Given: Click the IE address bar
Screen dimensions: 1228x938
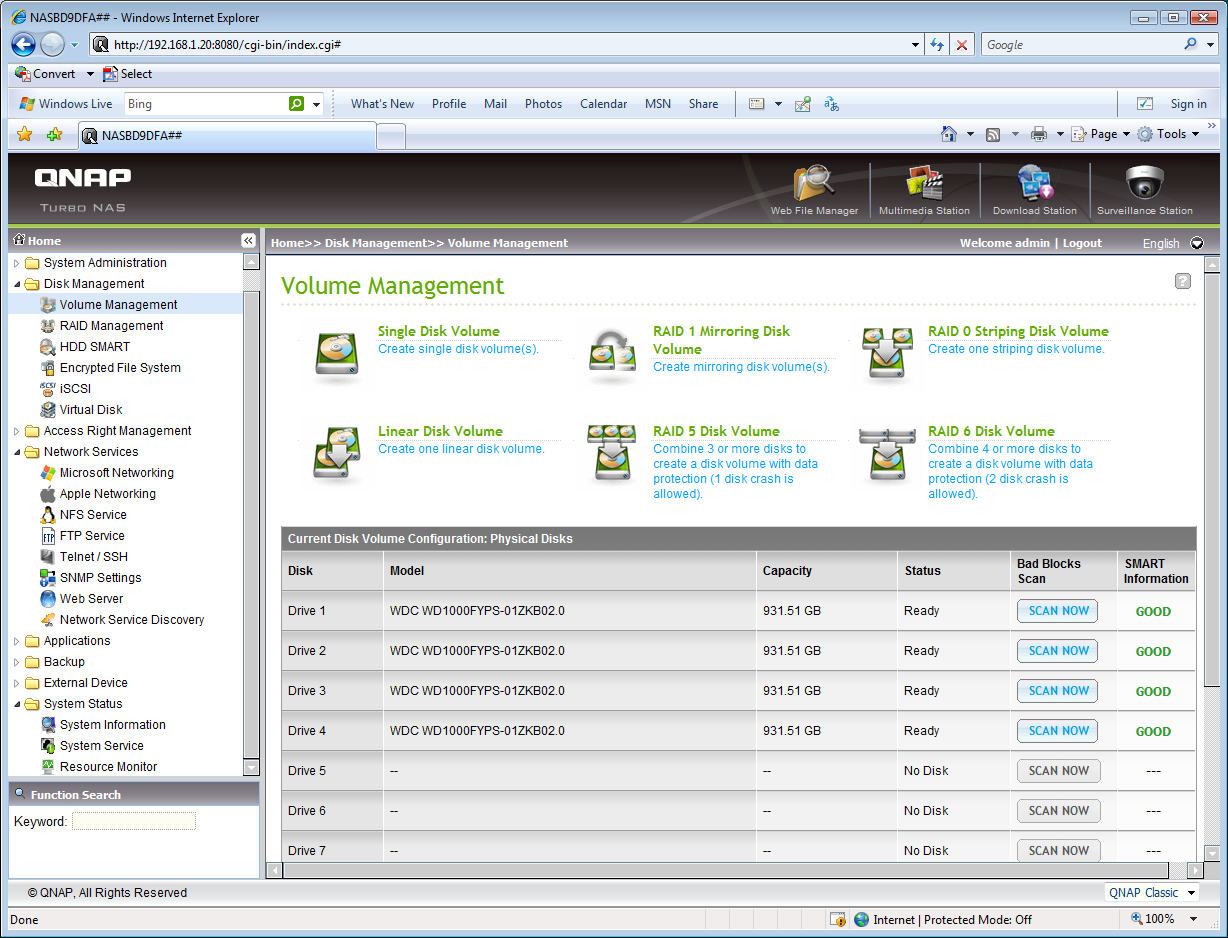Looking at the screenshot, I should point(506,45).
